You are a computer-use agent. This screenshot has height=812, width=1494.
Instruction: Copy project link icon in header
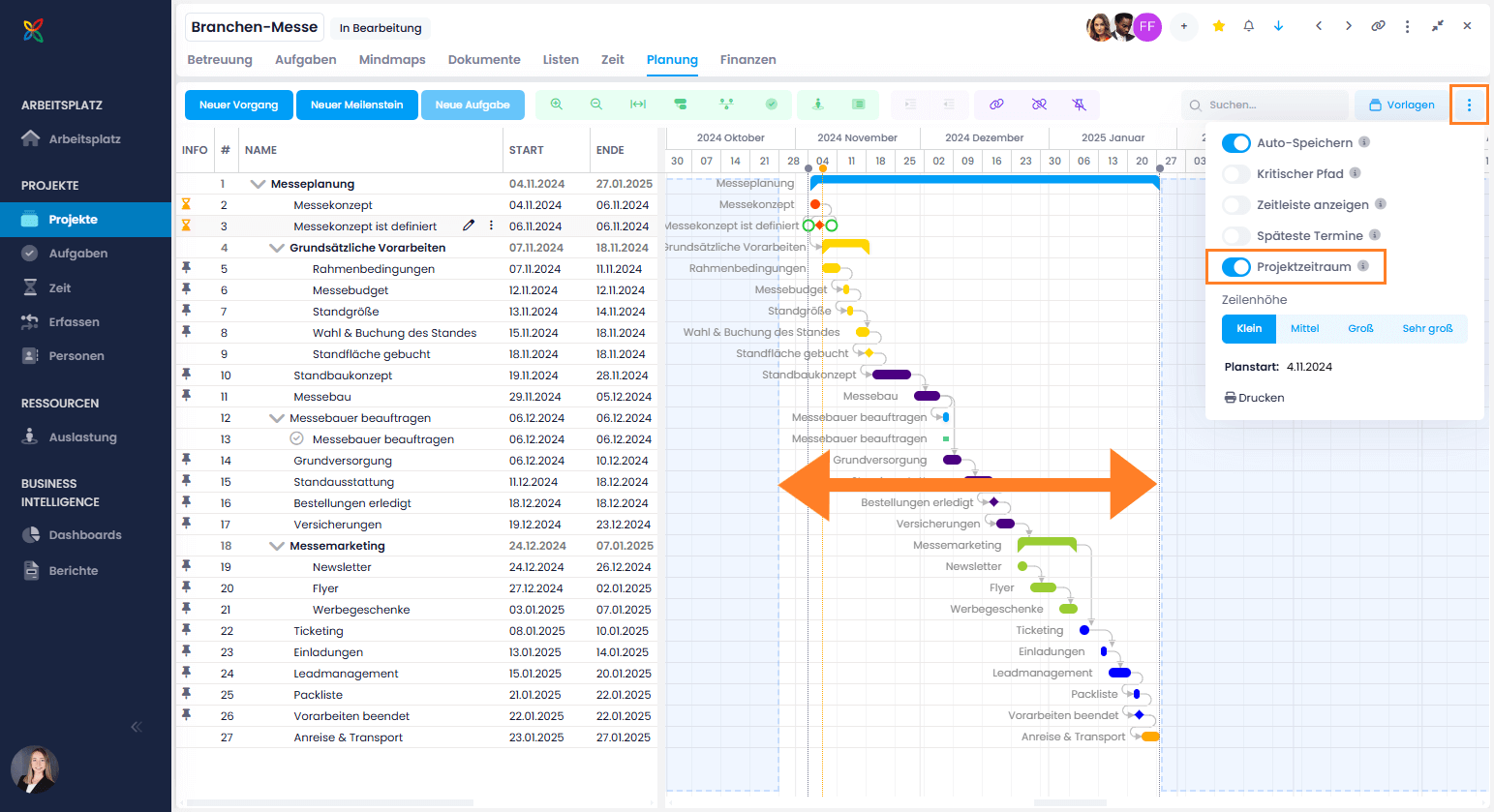1378,26
